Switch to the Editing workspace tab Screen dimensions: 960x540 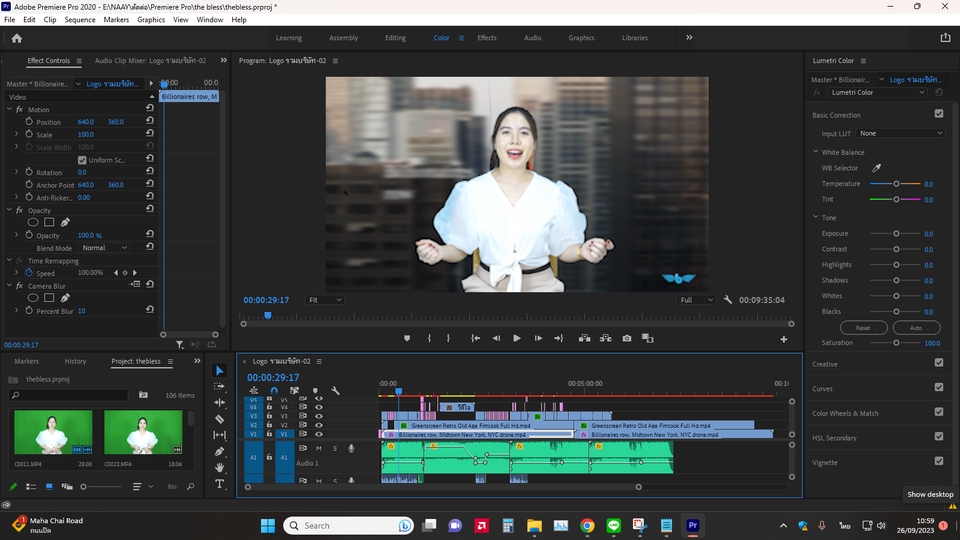coord(395,38)
